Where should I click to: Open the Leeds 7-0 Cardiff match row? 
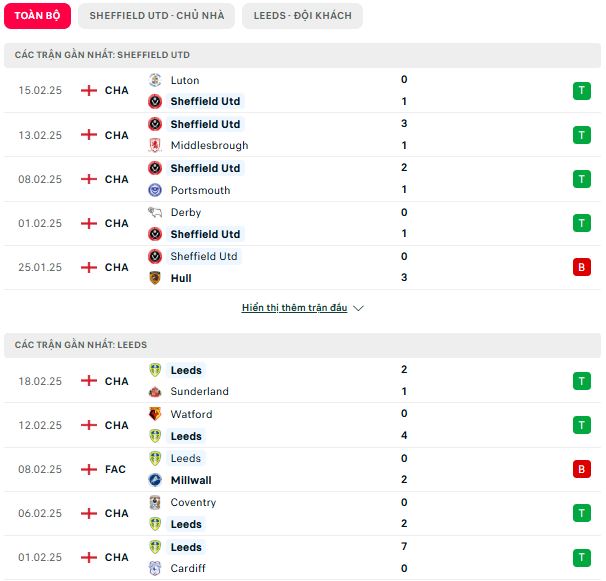(x=302, y=557)
